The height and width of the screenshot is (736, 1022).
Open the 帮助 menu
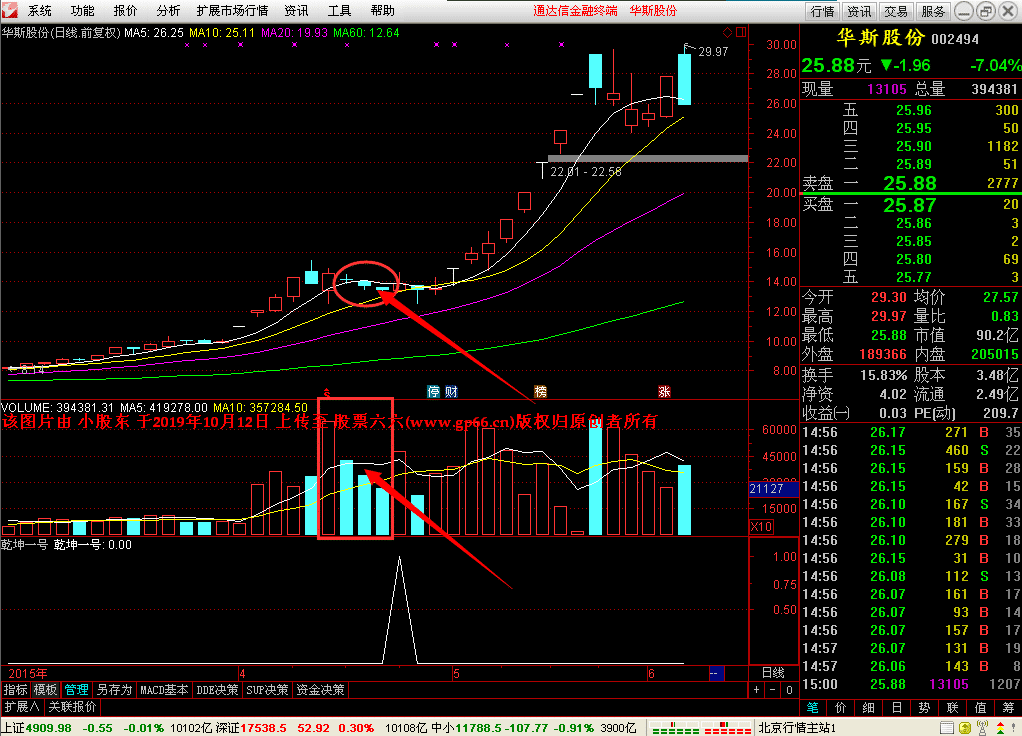pos(383,10)
